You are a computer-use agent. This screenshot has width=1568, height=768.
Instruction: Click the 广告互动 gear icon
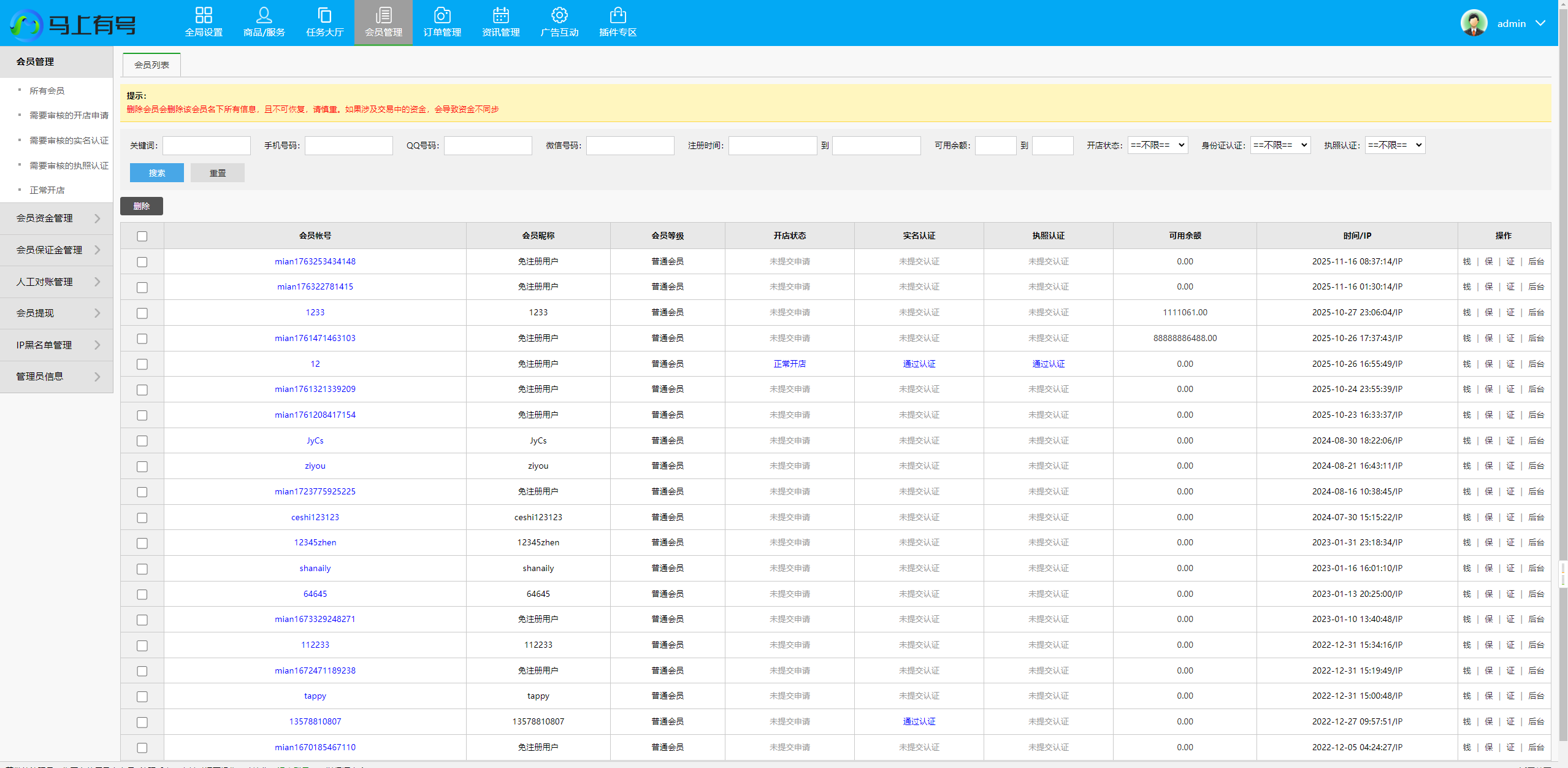pos(559,15)
